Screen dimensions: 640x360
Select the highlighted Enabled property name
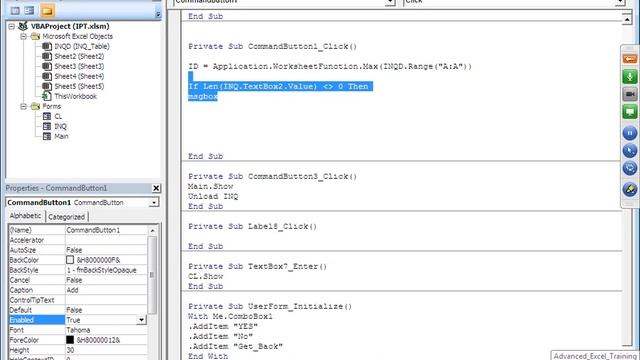36,320
